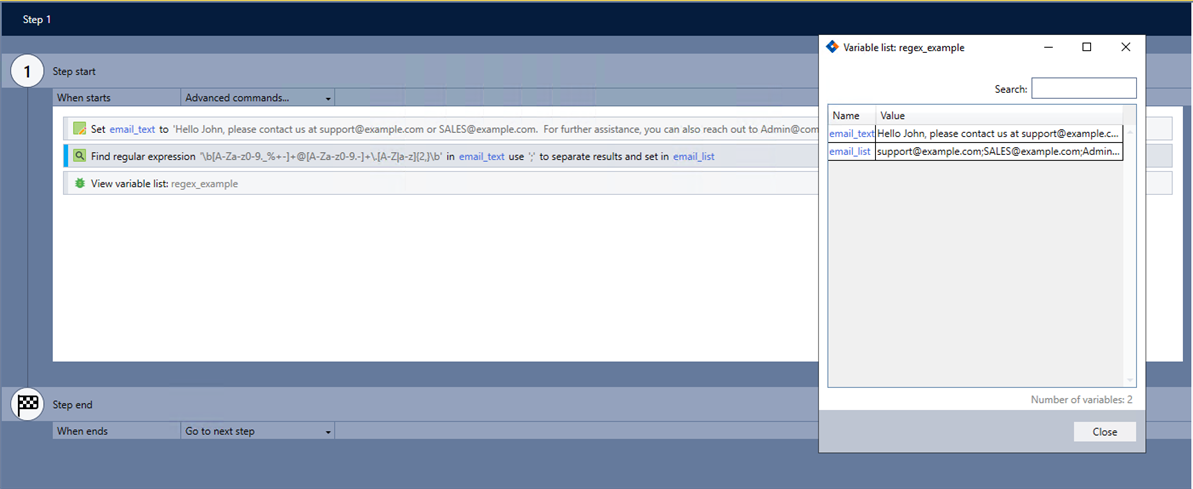Select the email_text variable name cell
The height and width of the screenshot is (489, 1193).
point(852,133)
